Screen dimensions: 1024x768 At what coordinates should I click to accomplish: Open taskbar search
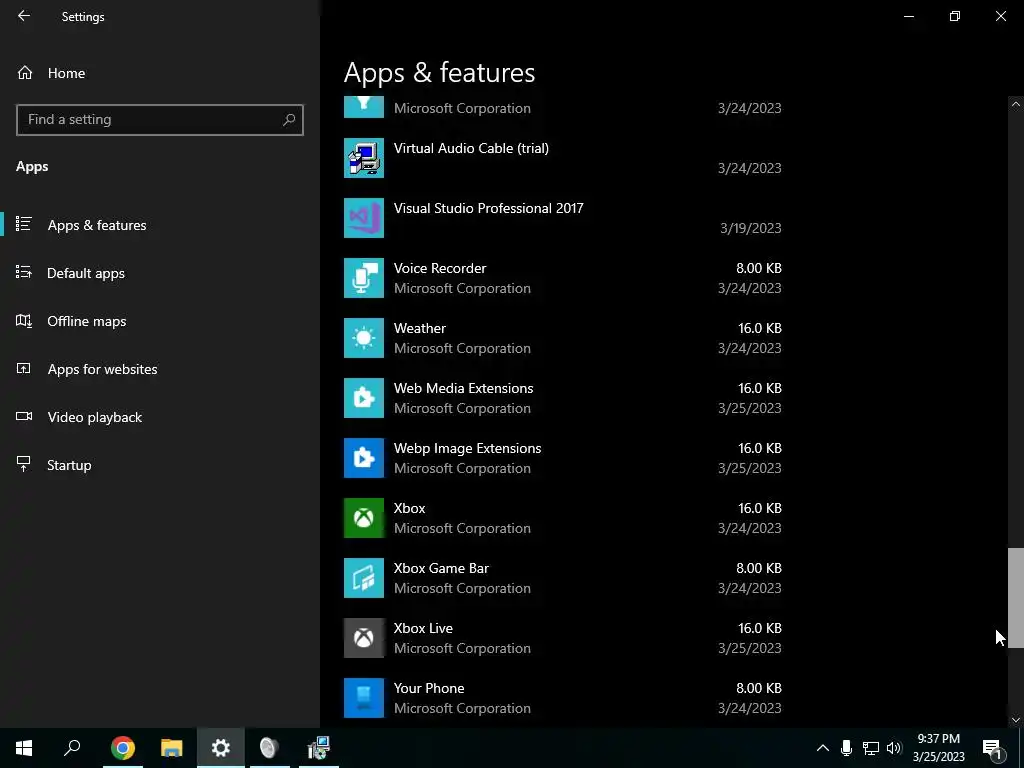click(72, 748)
